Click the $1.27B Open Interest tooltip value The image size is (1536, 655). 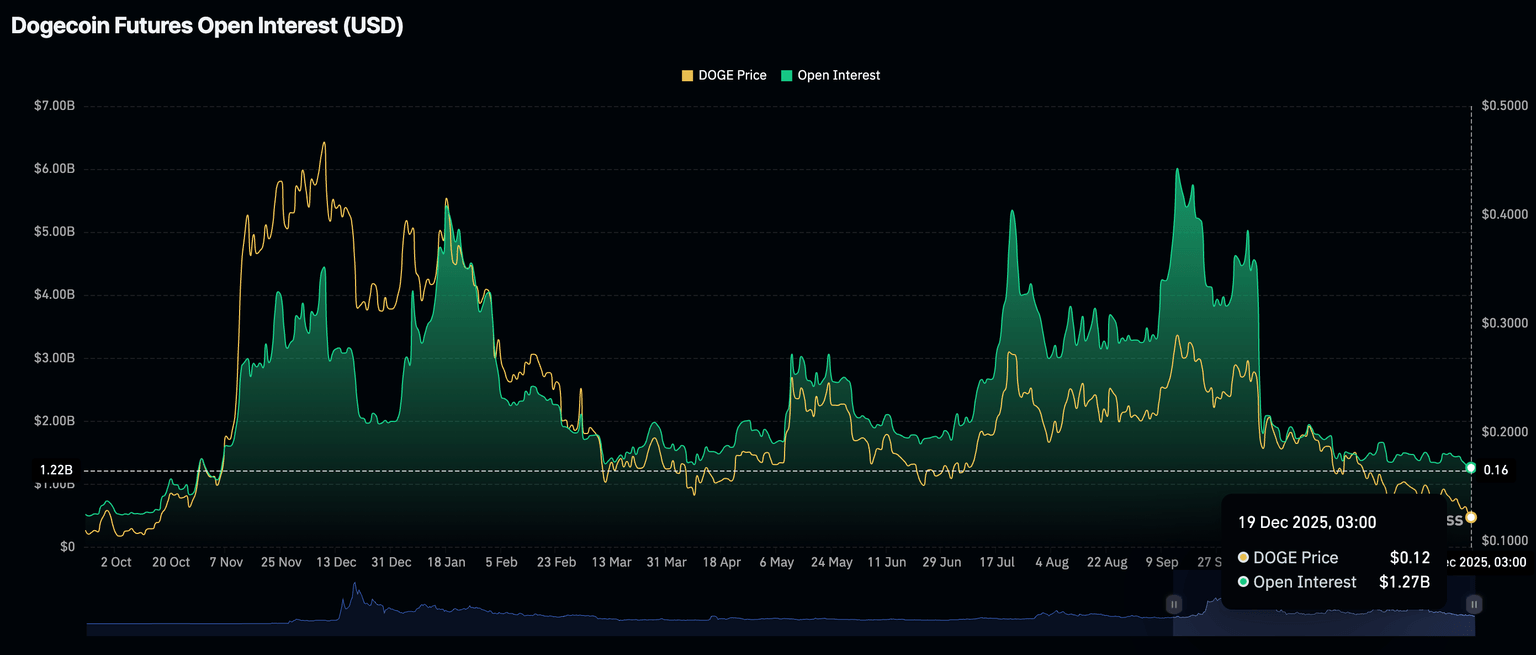[1404, 582]
